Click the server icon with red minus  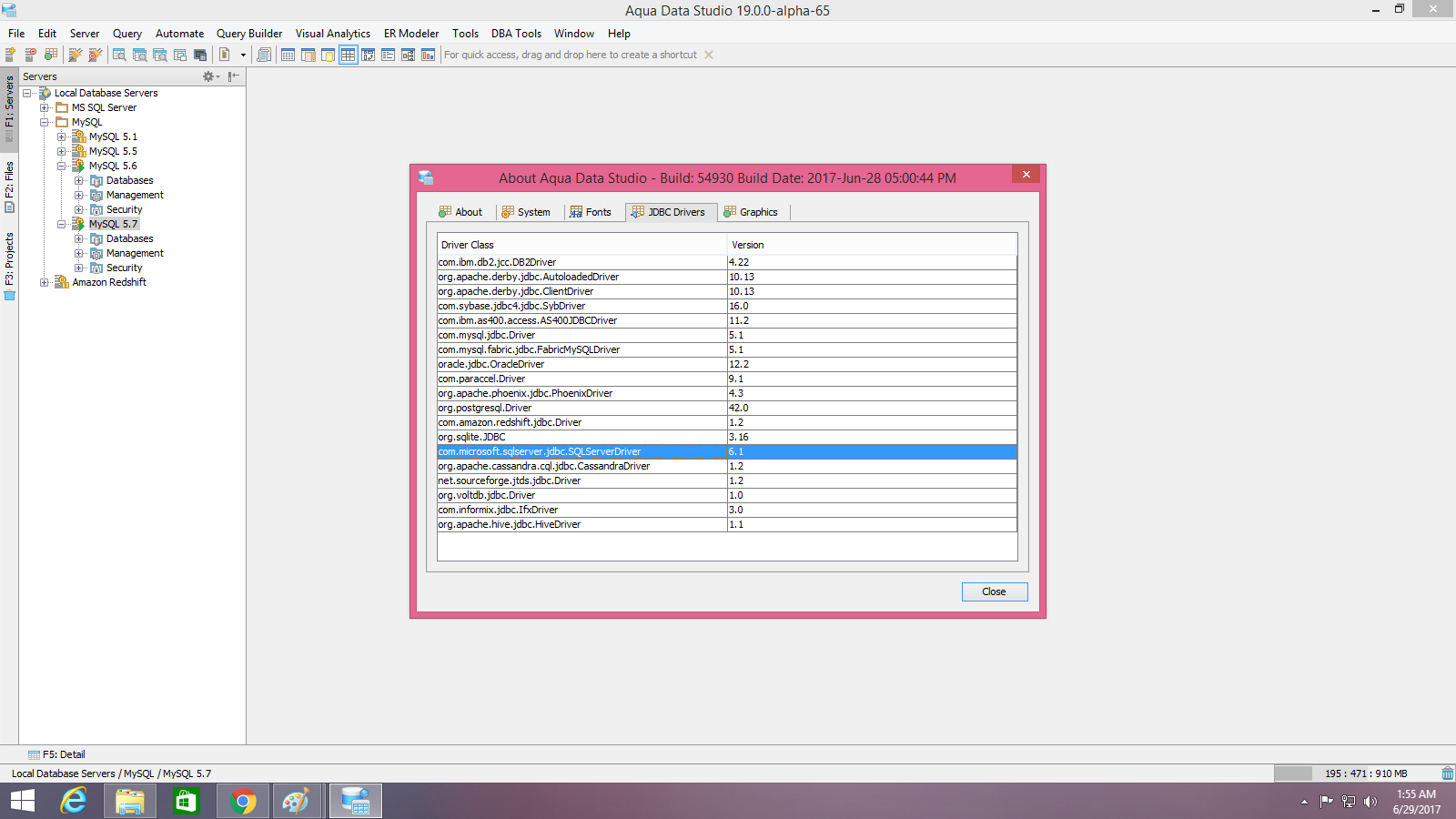[x=31, y=55]
